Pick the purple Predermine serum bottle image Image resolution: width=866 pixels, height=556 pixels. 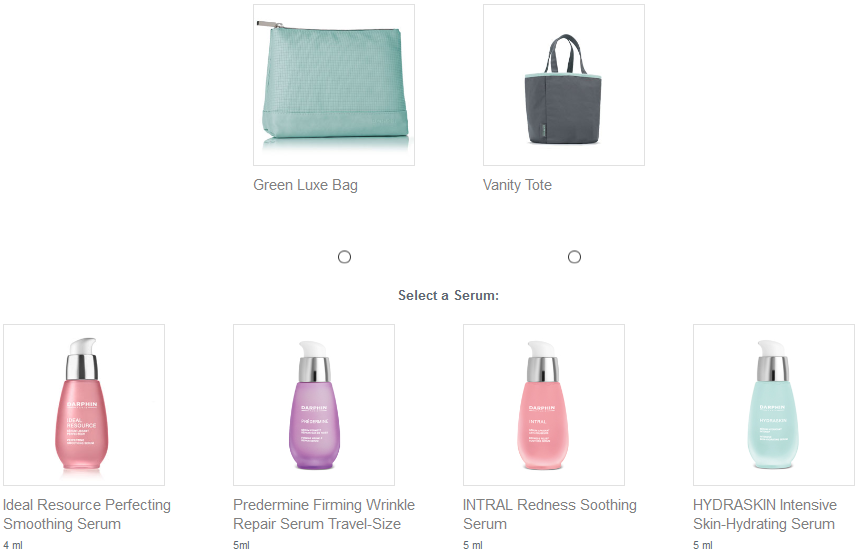click(x=314, y=405)
